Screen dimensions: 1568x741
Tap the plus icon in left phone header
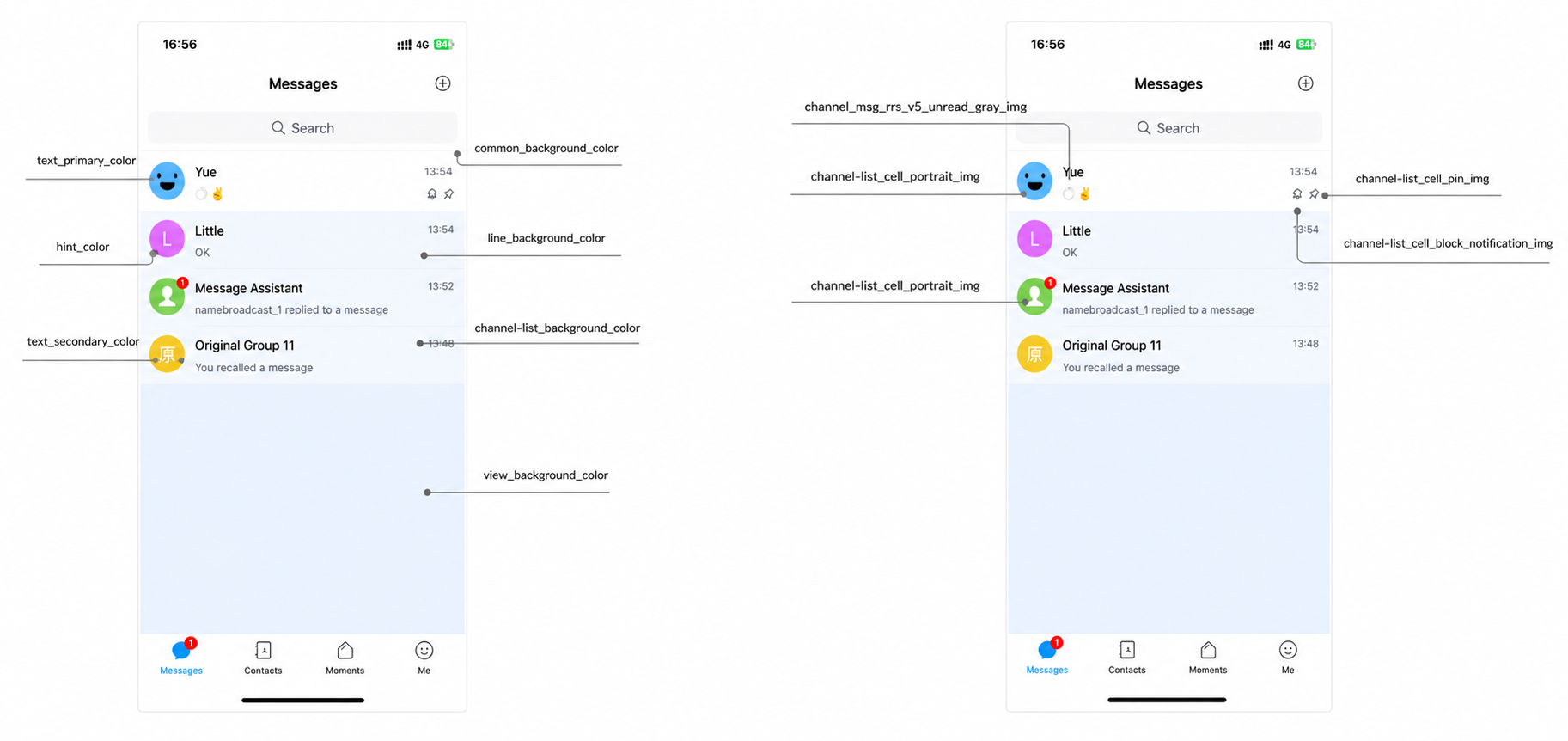point(442,83)
